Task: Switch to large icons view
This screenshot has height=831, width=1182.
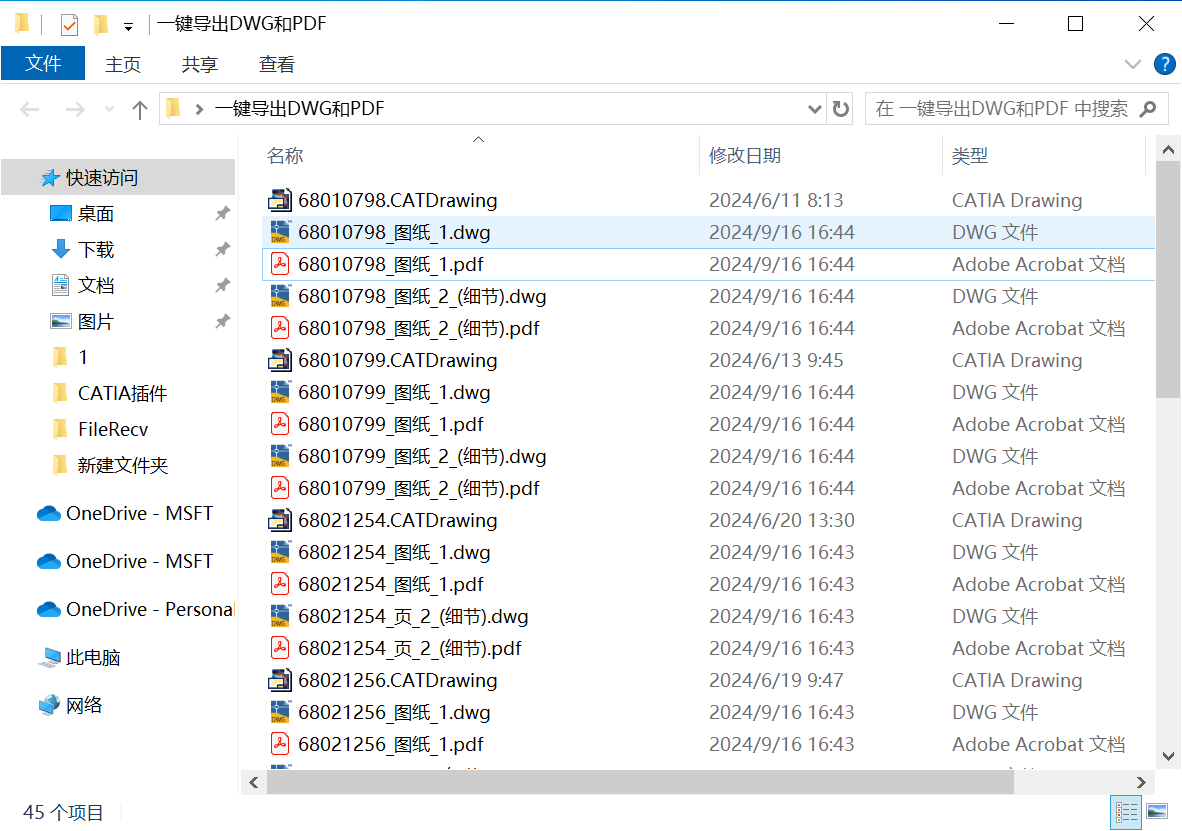Action: pos(1157,811)
